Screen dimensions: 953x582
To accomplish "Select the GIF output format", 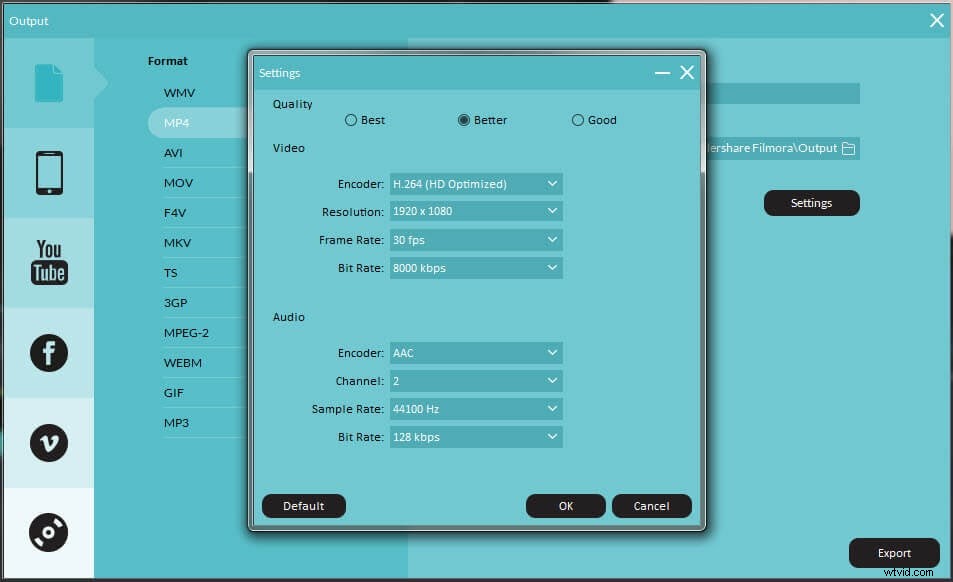I will point(173,392).
